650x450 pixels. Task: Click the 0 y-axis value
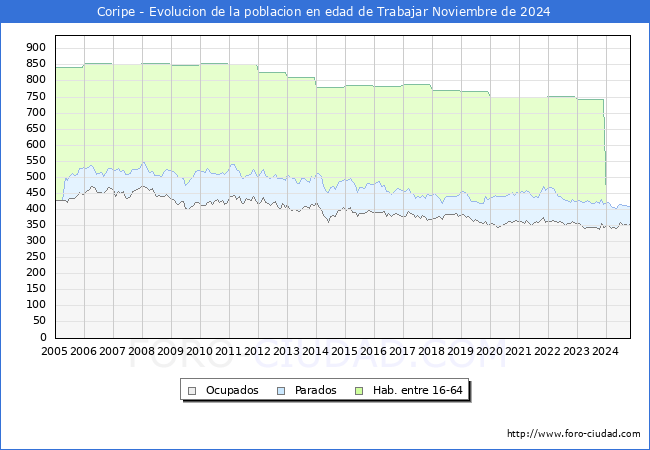click(x=43, y=338)
